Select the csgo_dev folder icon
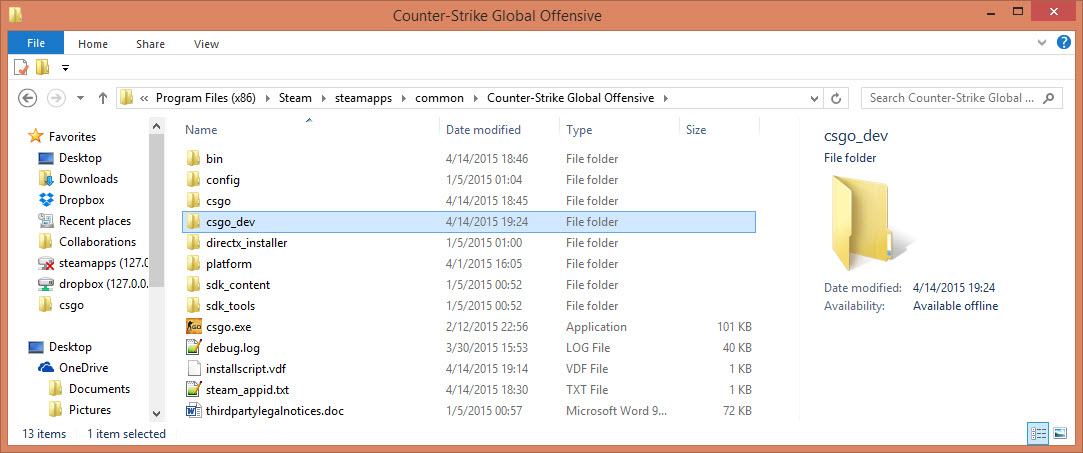This screenshot has height=453, width=1083. 193,222
